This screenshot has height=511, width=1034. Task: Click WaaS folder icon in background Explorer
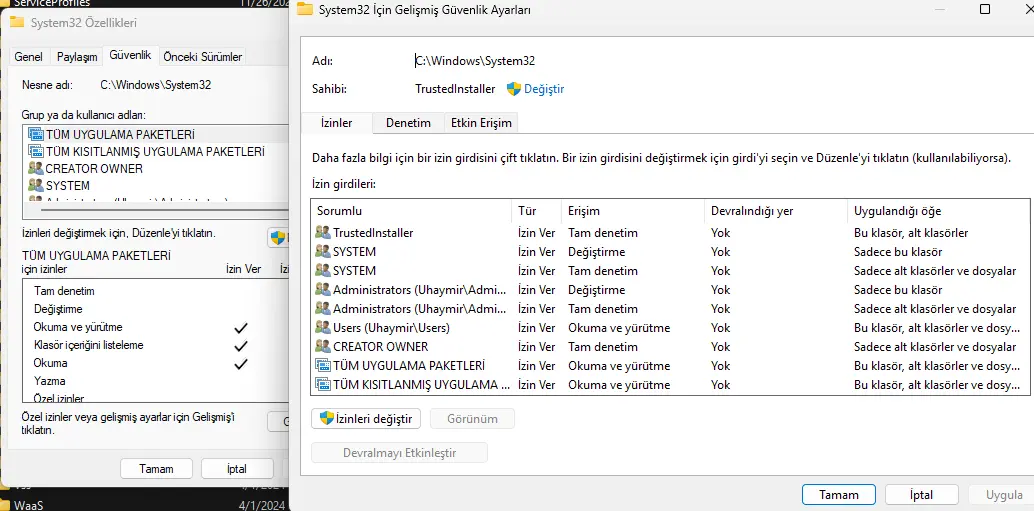click(x=5, y=505)
